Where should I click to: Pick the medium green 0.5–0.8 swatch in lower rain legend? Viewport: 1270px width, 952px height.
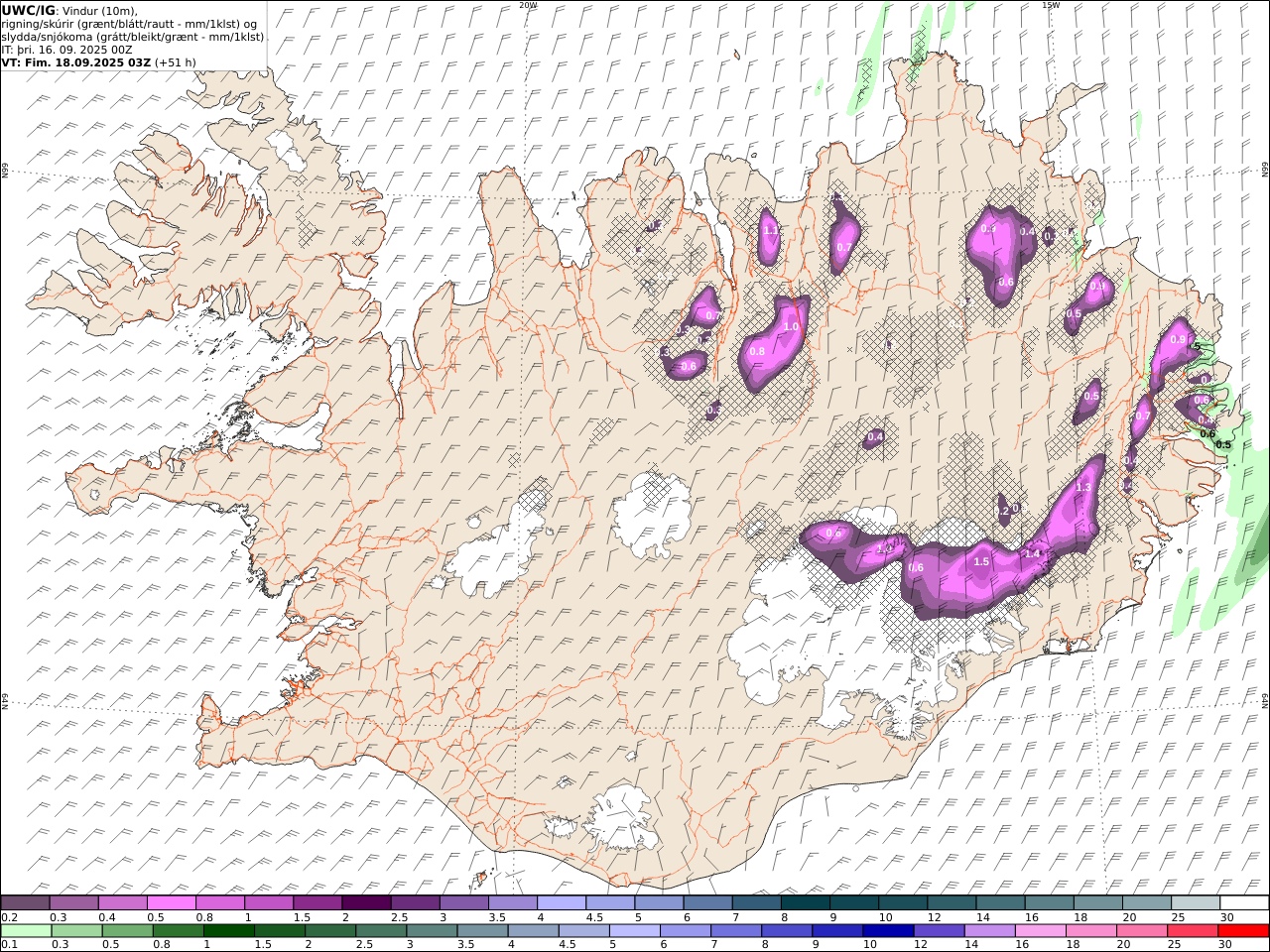127,930
